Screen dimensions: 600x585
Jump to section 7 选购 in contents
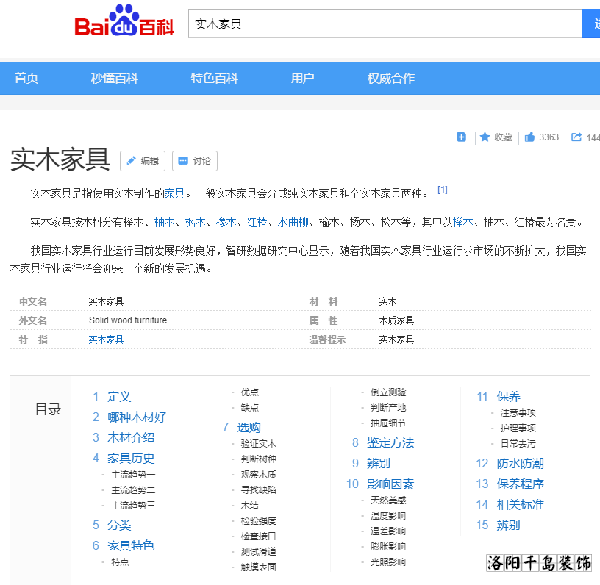tap(248, 427)
